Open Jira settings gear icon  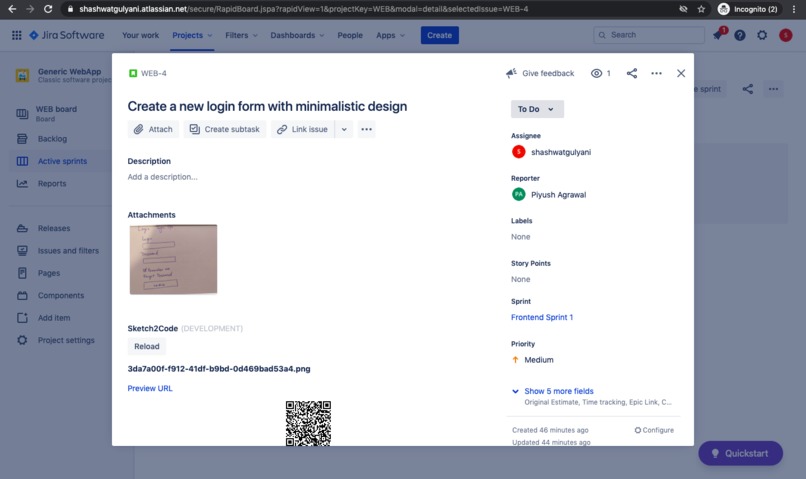[762, 35]
